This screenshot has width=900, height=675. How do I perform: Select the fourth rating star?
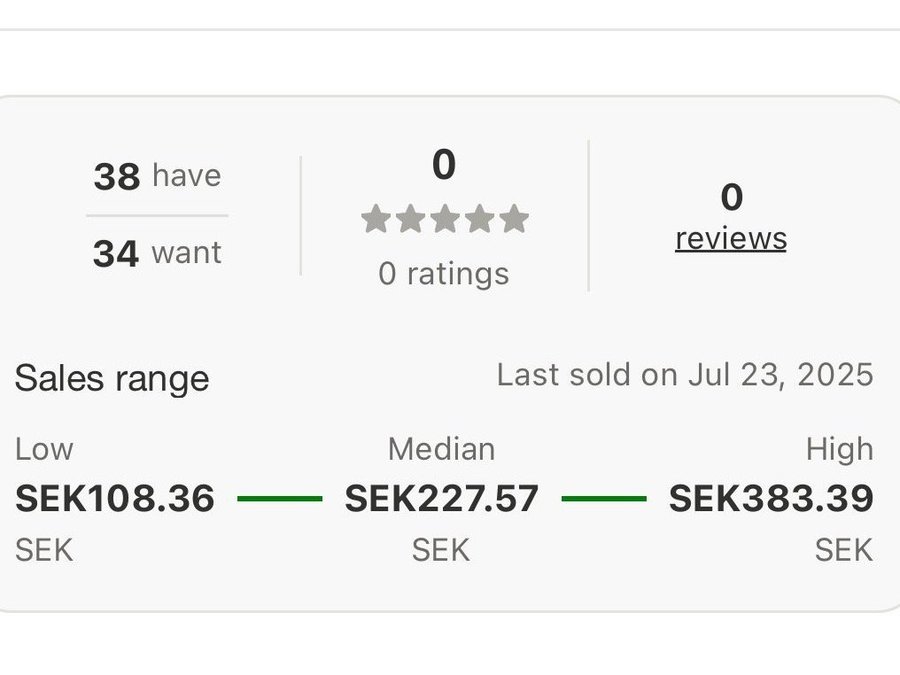pyautogui.click(x=479, y=219)
